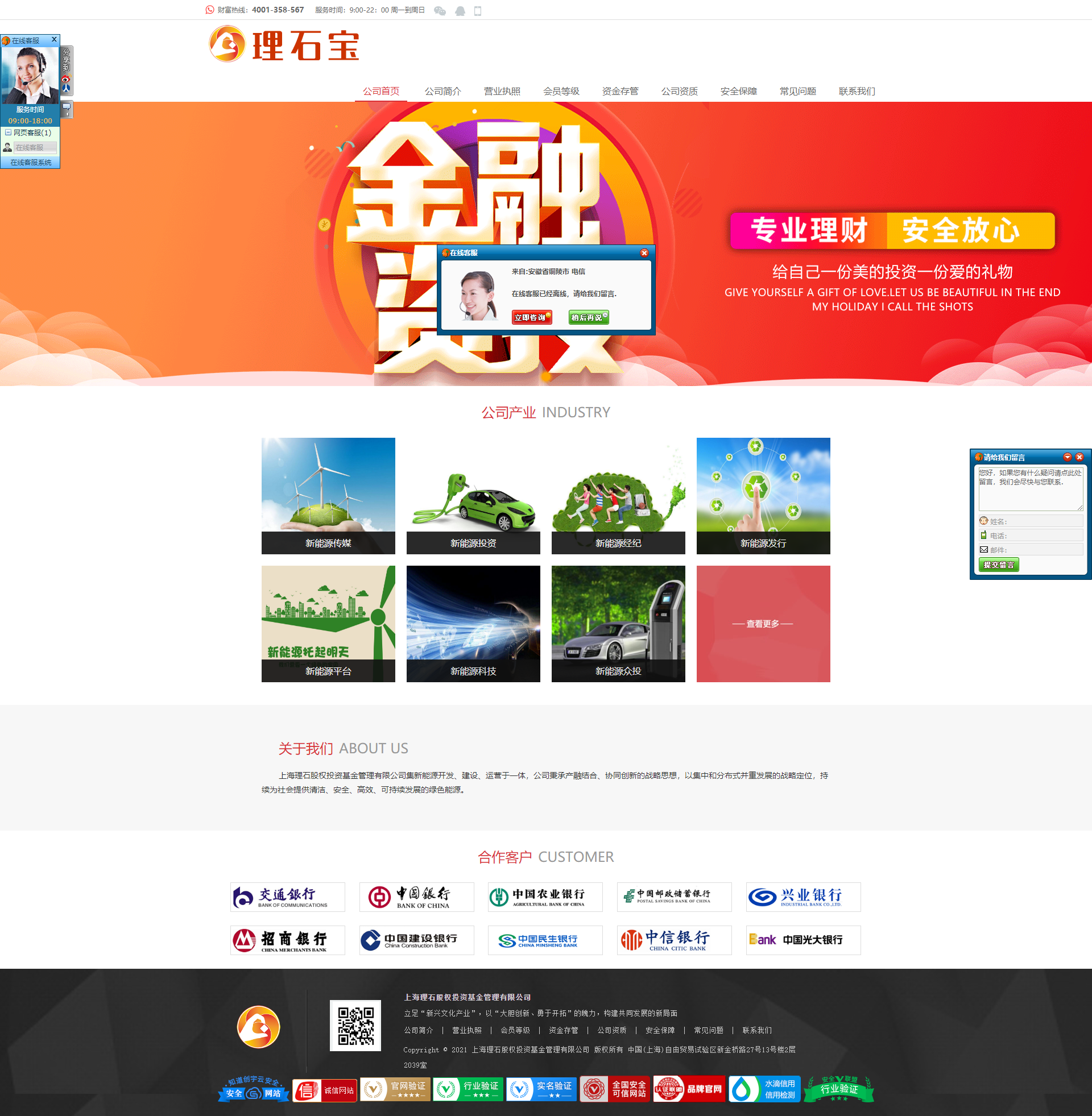
Task: Close the 在线客服 sidebar widget
Action: point(54,40)
